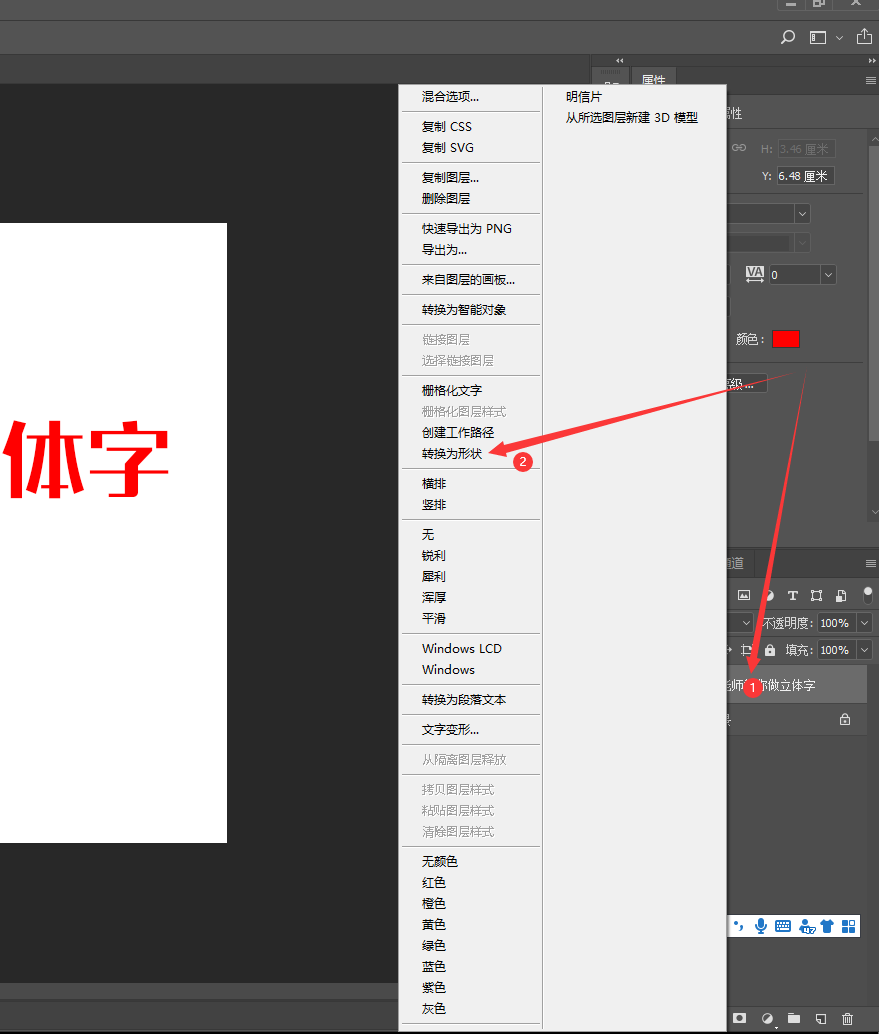Click the VA tracking icon

point(754,274)
